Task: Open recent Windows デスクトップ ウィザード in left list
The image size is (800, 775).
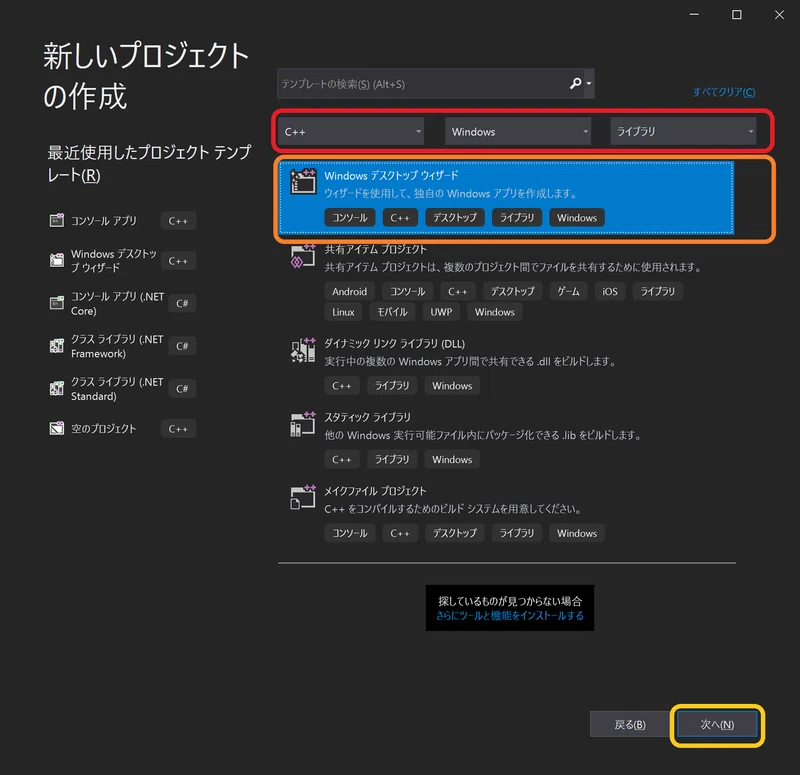Action: [x=114, y=261]
